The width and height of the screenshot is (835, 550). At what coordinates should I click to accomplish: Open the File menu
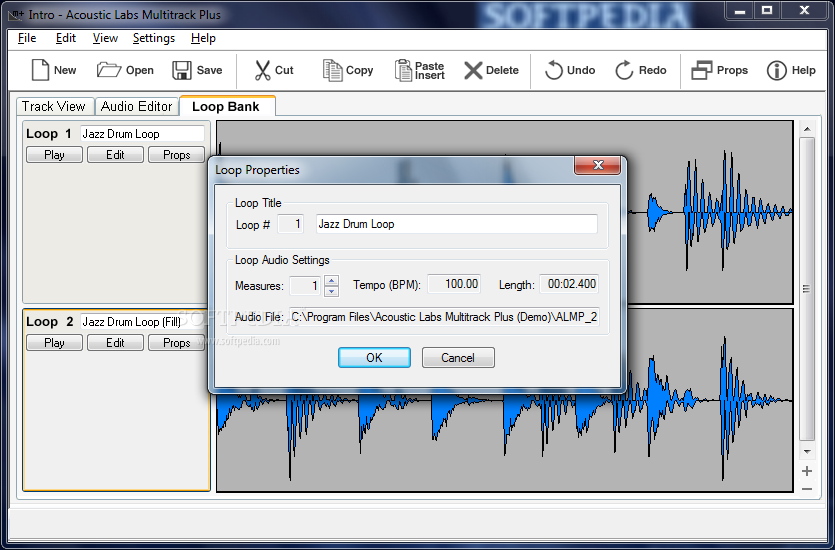[x=27, y=38]
